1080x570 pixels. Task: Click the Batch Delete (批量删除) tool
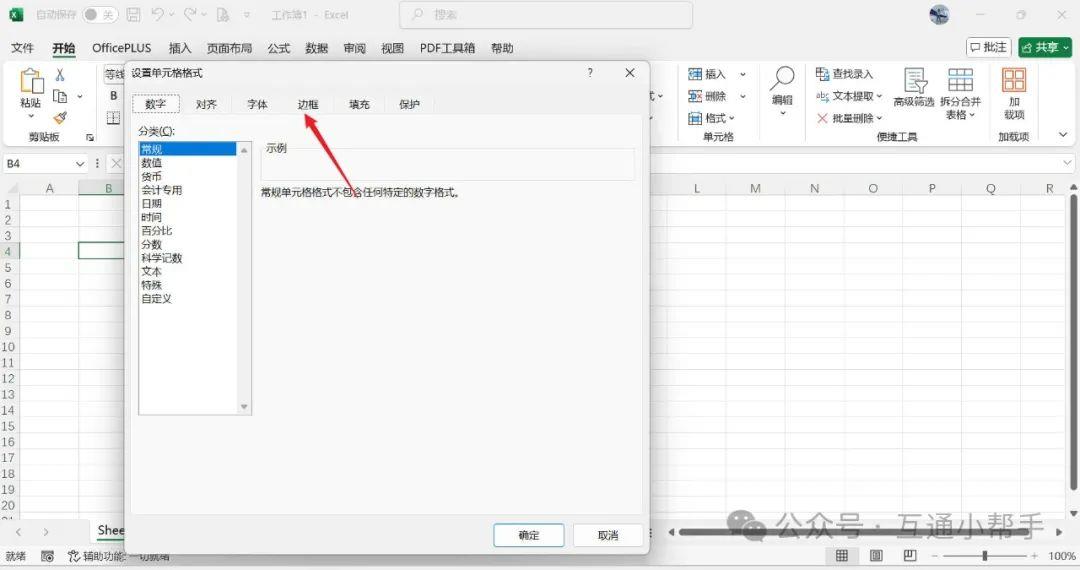(x=849, y=118)
